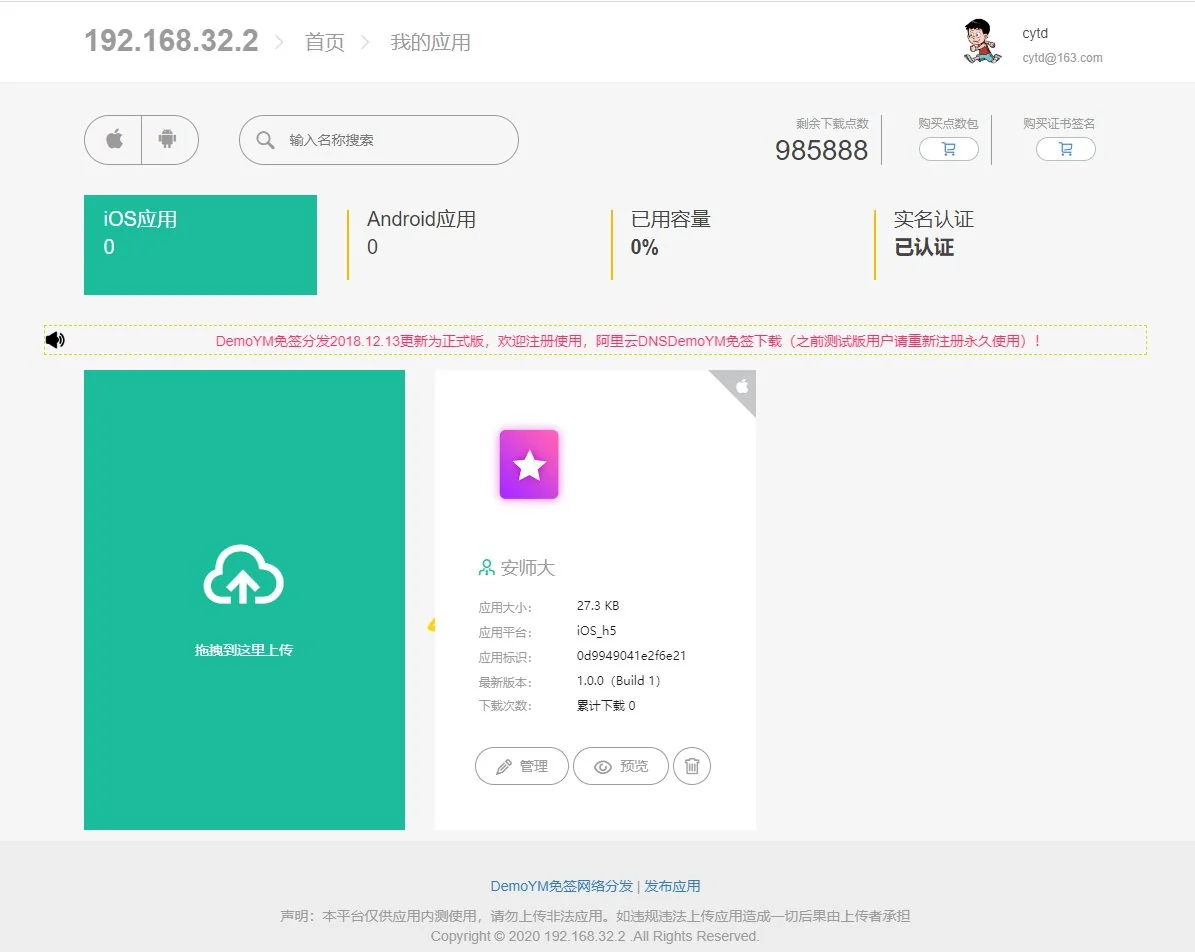Filter apps by the Android robot icon

pyautogui.click(x=168, y=140)
